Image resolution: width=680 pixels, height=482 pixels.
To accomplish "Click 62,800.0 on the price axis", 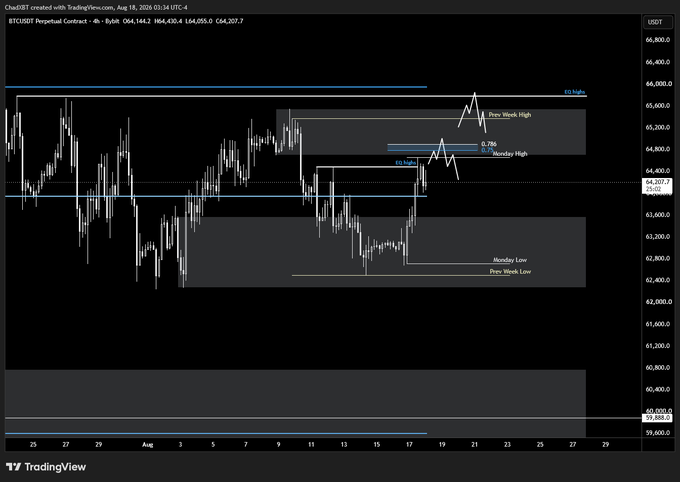I will 657,258.
